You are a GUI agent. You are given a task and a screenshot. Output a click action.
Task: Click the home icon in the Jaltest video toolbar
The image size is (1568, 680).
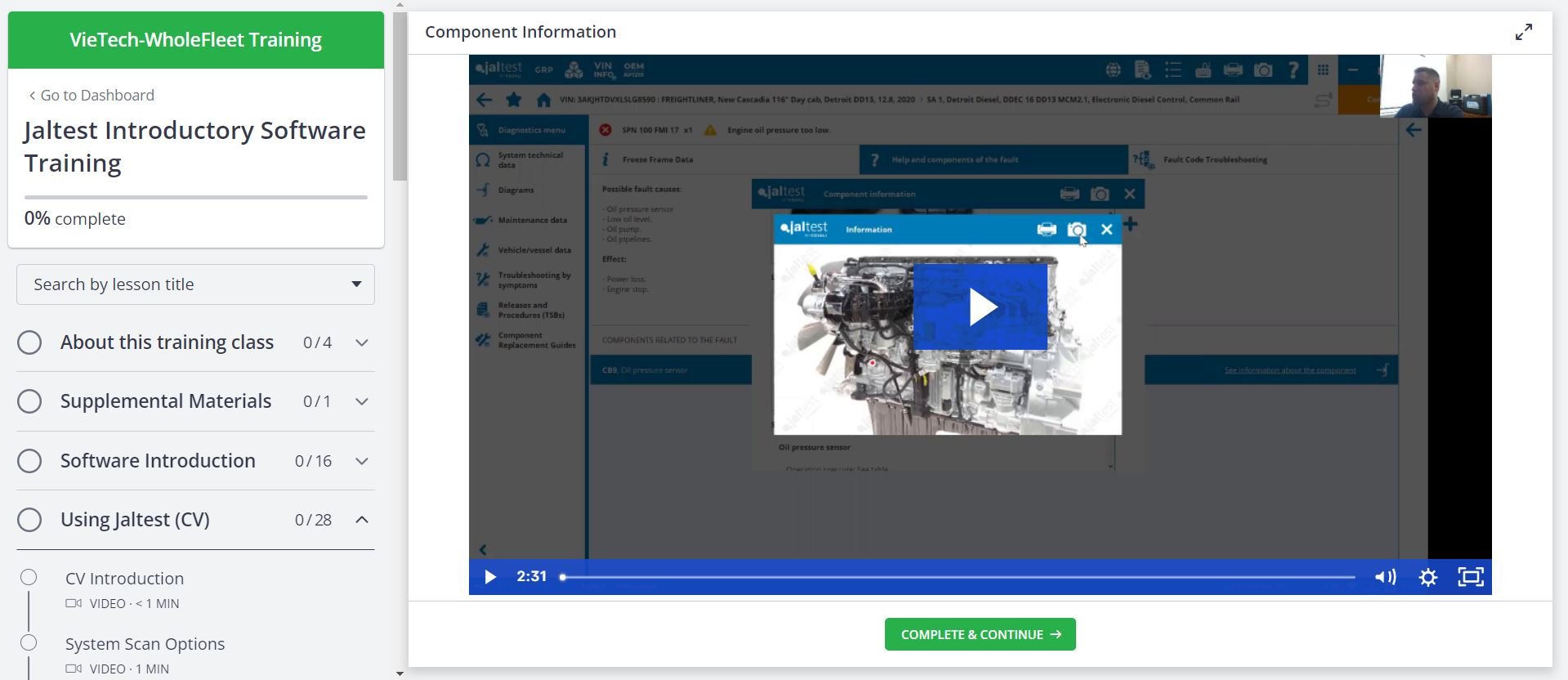[543, 100]
